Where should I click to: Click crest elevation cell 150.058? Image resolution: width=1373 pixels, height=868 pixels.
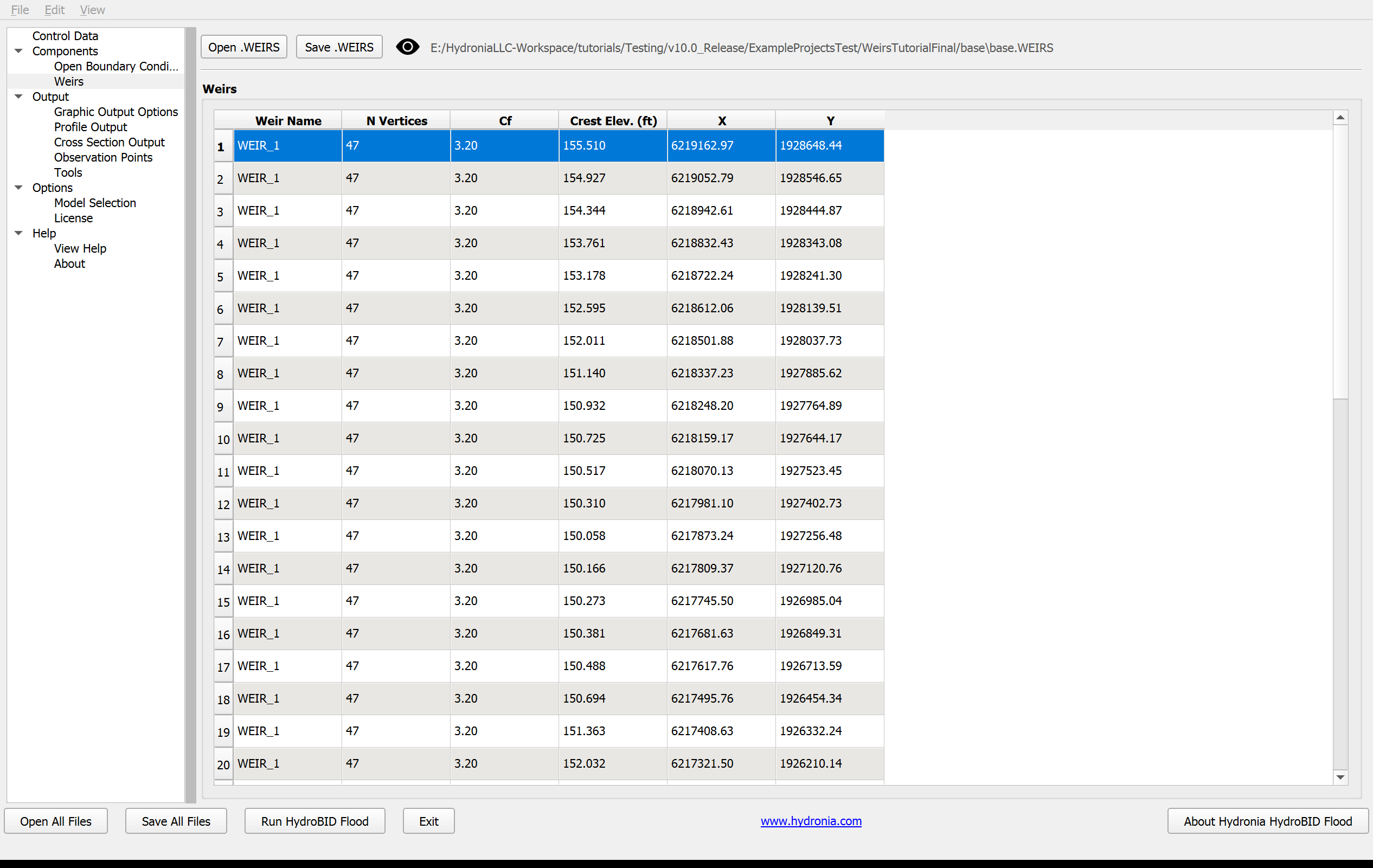(613, 536)
